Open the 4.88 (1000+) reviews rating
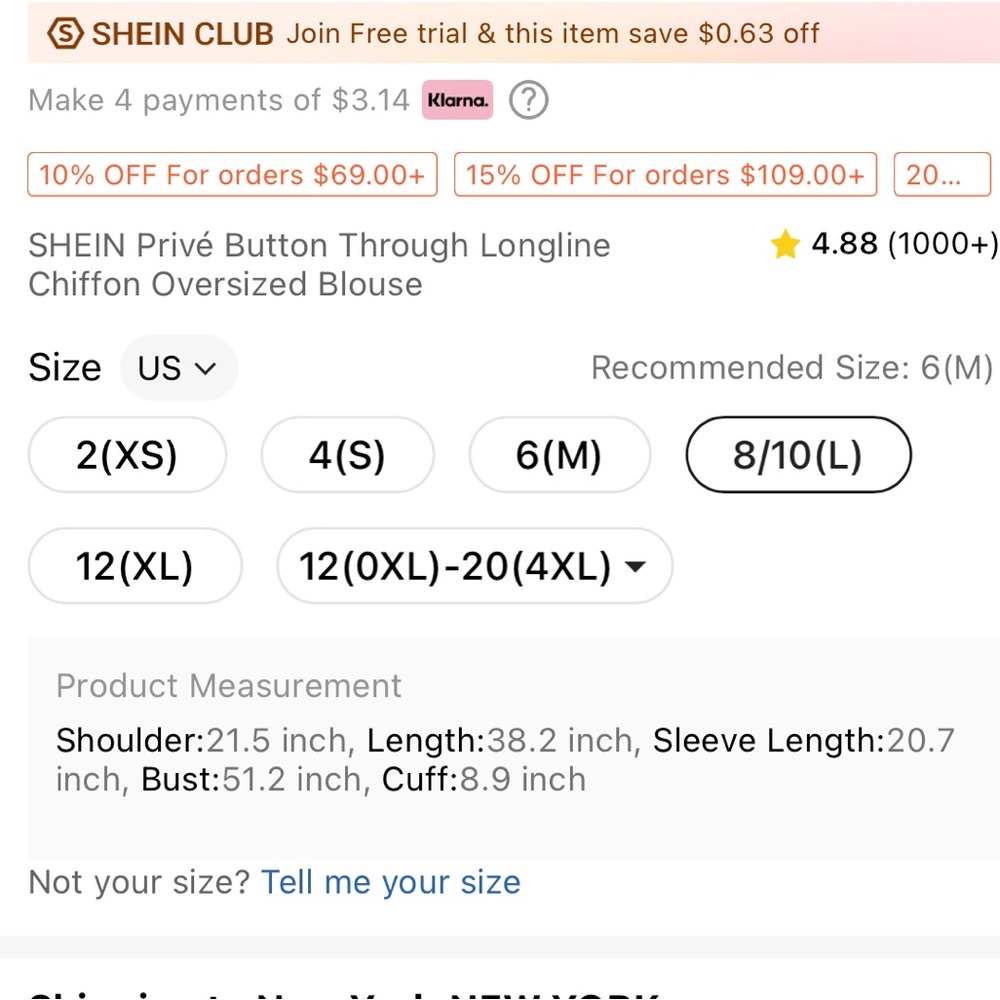This screenshot has height=1000, width=1000. (x=903, y=245)
